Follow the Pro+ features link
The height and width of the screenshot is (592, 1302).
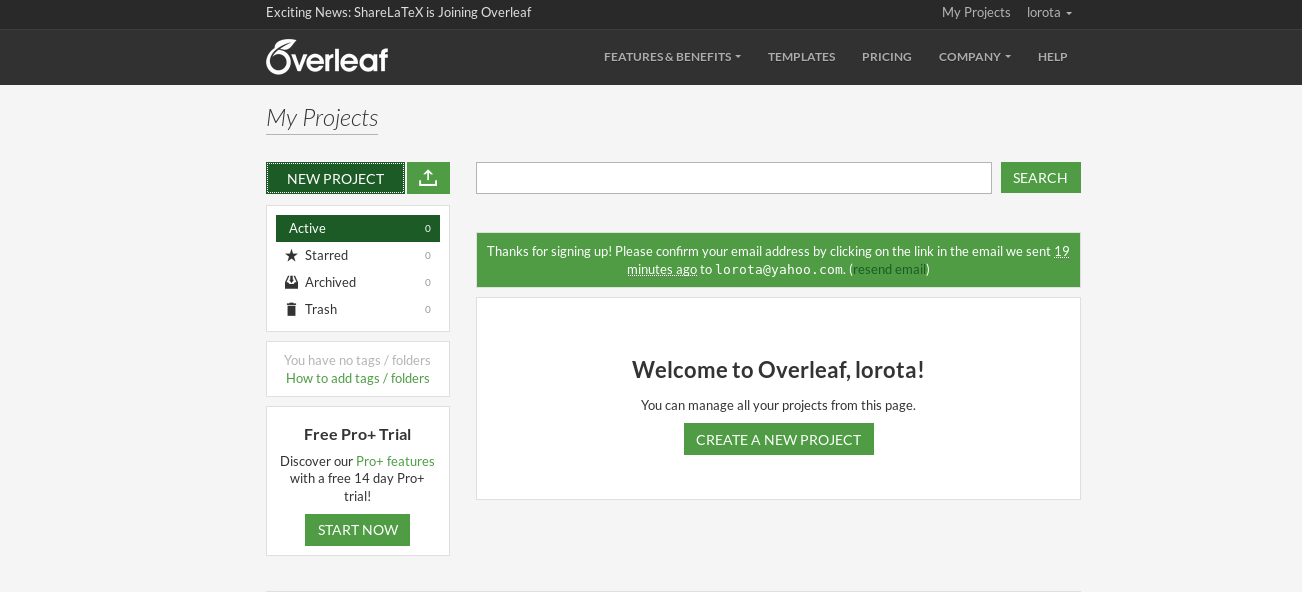tap(395, 461)
